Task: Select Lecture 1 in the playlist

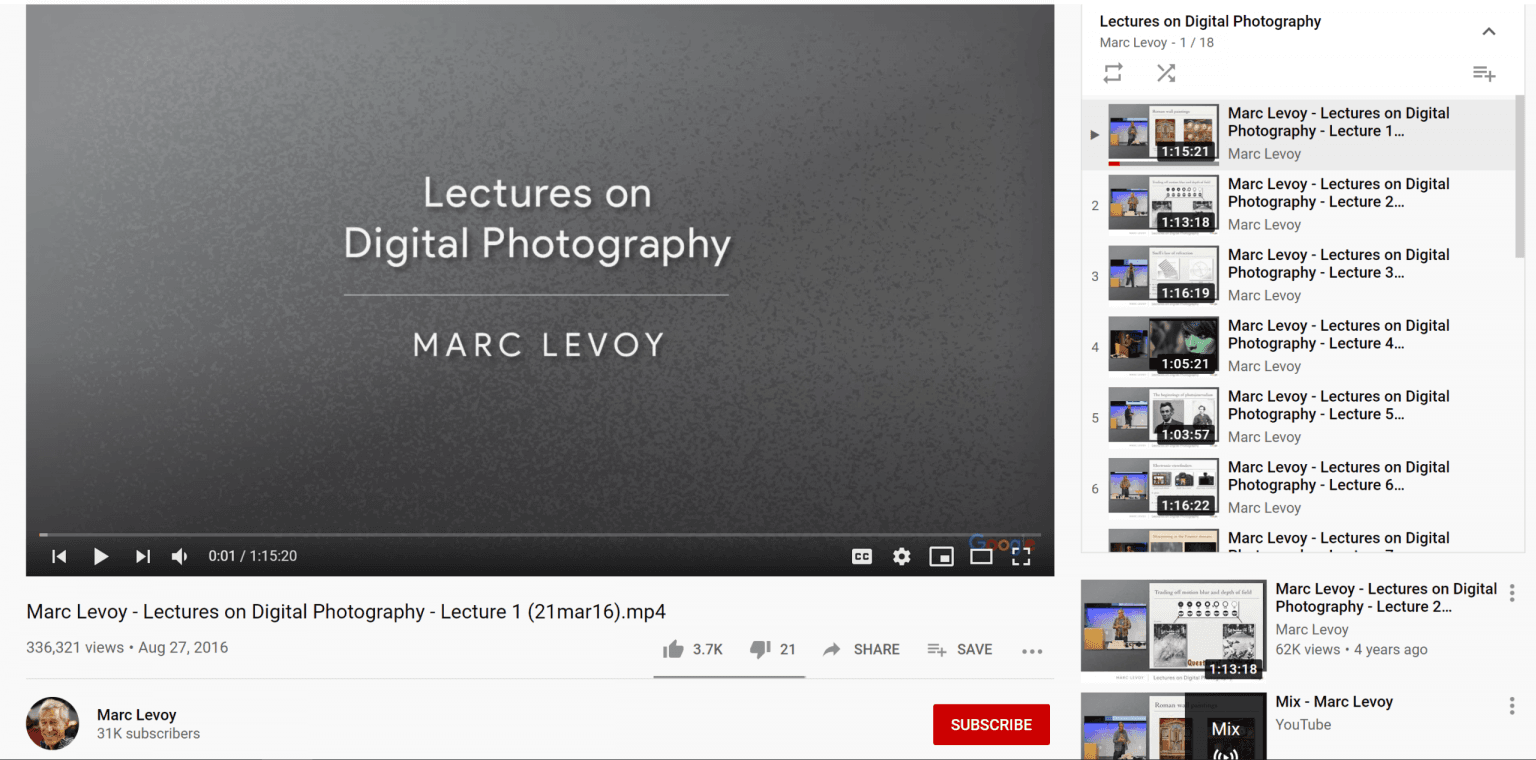Action: pyautogui.click(x=1299, y=135)
